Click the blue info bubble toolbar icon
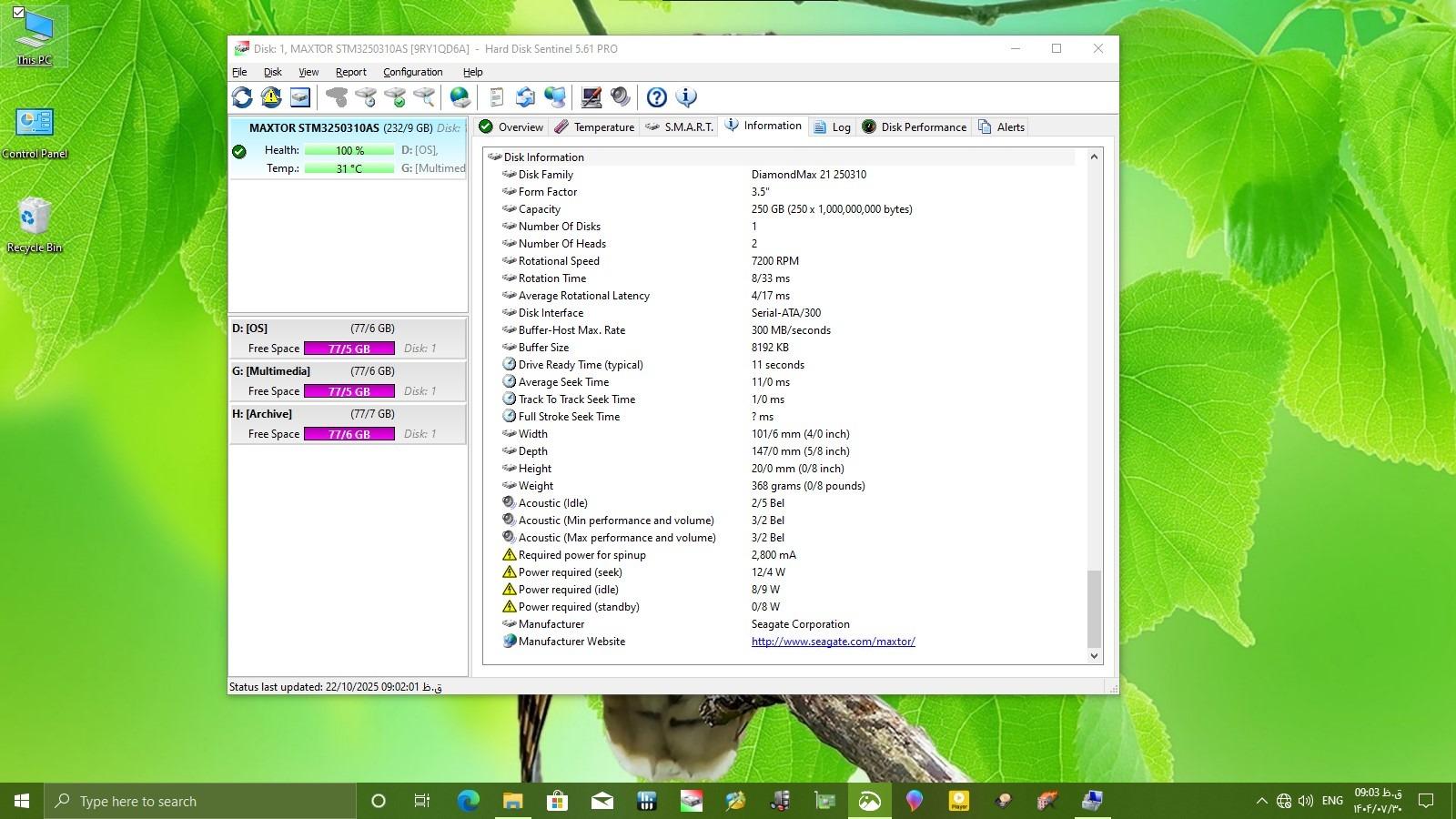The height and width of the screenshot is (819, 1456). (x=686, y=97)
